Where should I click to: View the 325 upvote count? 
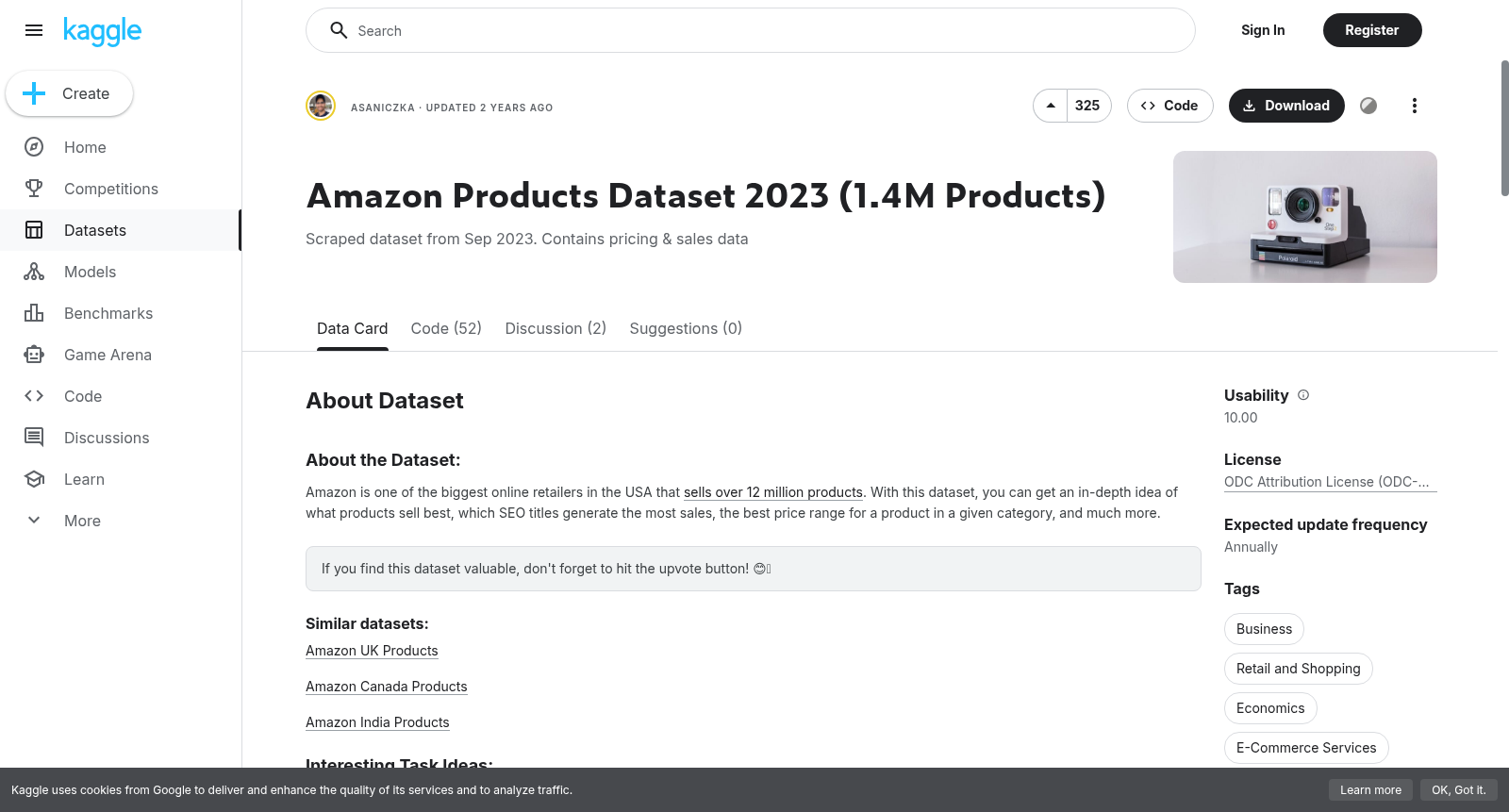coord(1087,106)
